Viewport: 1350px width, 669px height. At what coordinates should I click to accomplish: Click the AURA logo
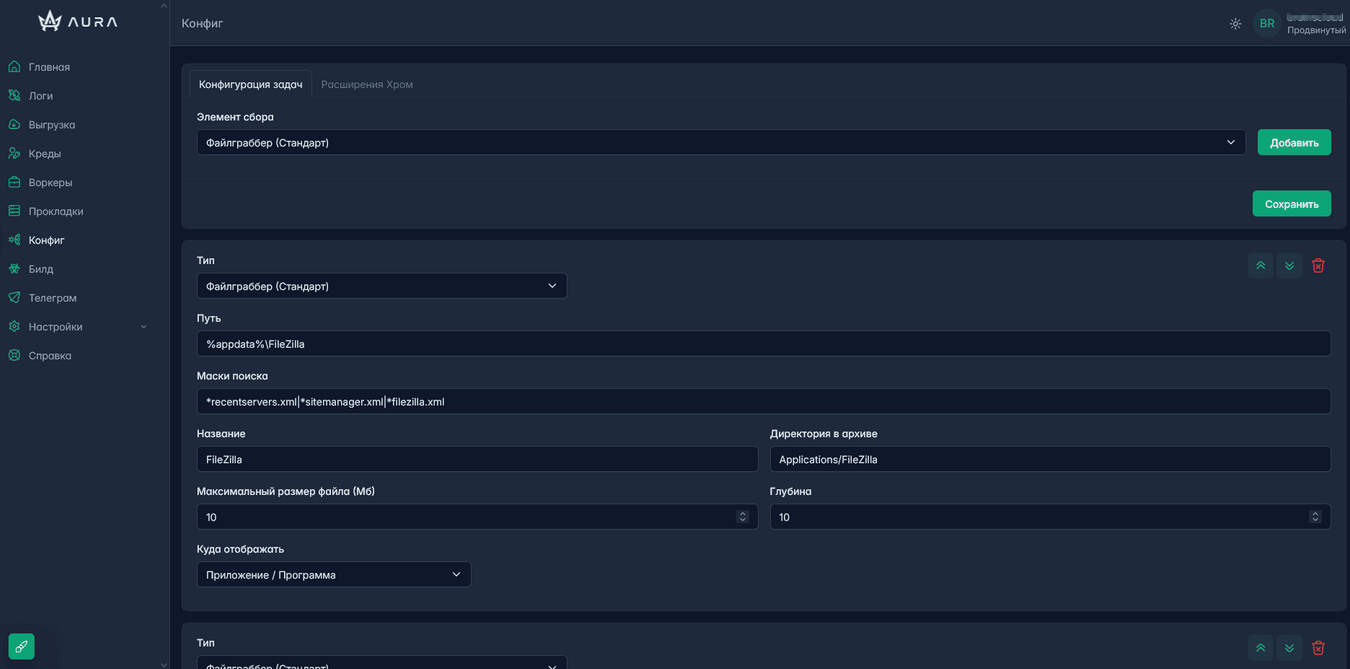coord(78,21)
